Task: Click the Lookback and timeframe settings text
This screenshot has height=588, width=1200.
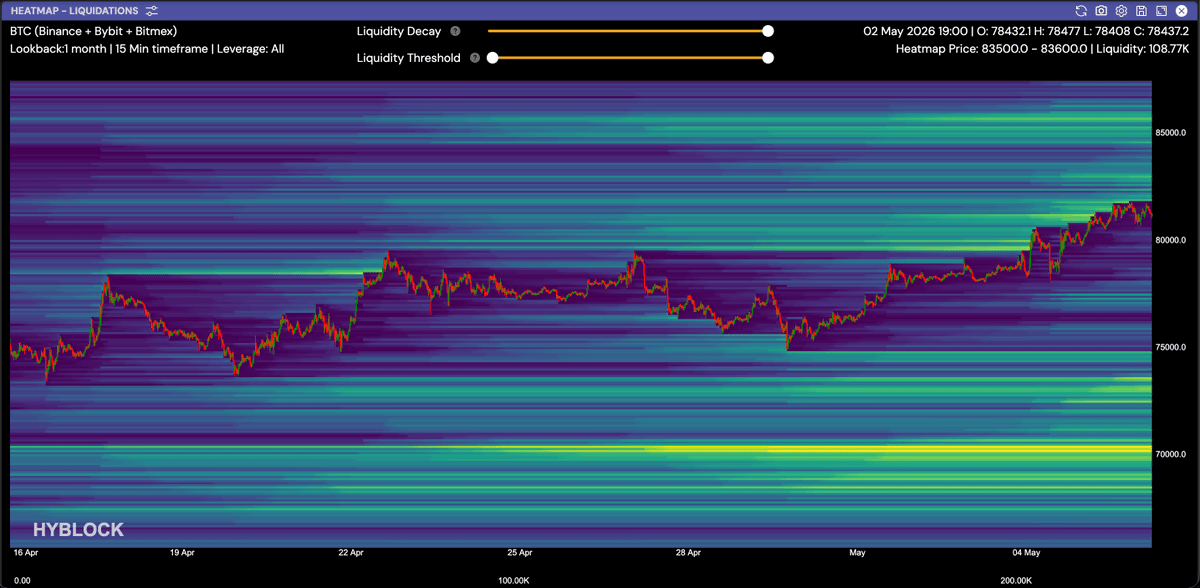Action: coord(147,48)
